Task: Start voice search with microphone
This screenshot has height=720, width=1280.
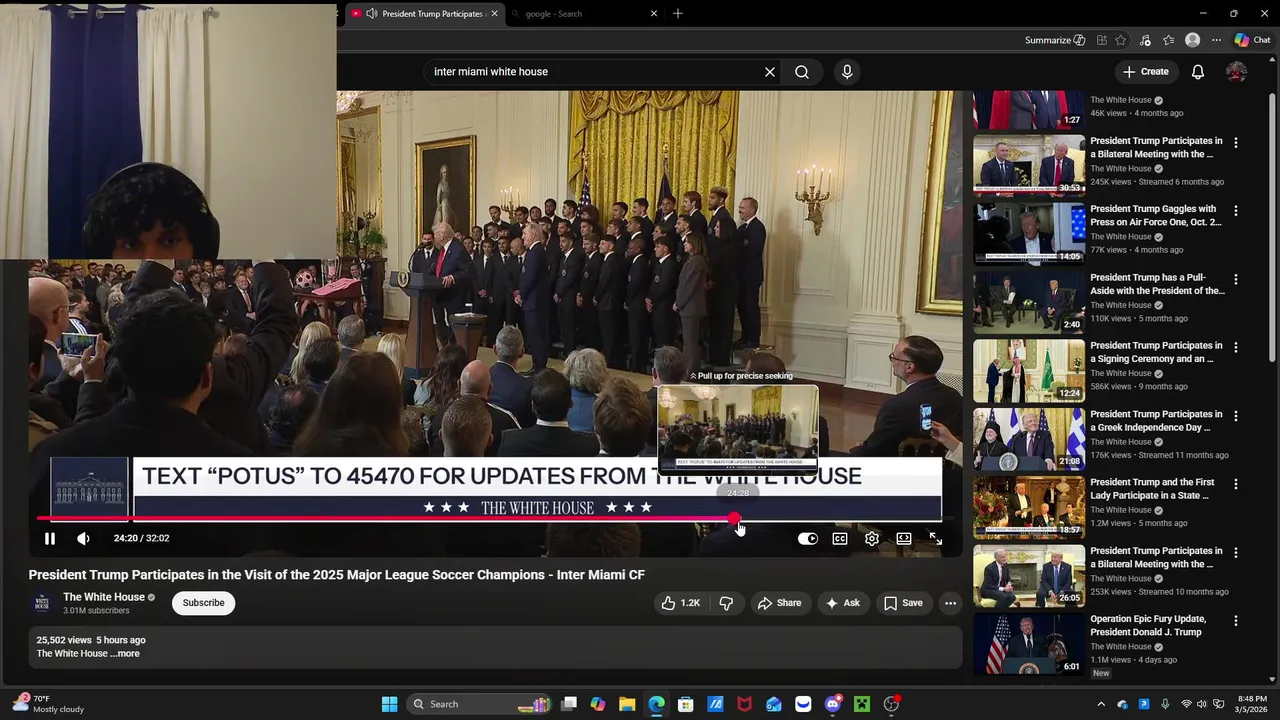Action: [847, 72]
